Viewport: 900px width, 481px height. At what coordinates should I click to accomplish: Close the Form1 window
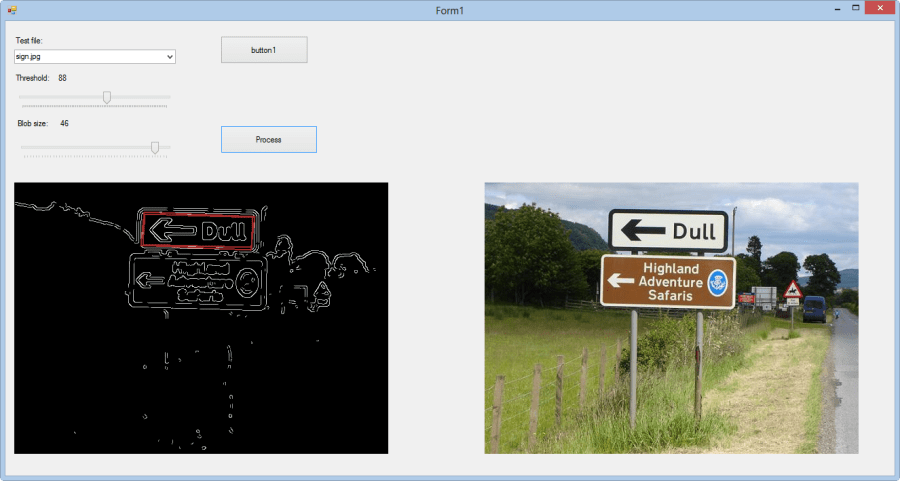point(879,8)
